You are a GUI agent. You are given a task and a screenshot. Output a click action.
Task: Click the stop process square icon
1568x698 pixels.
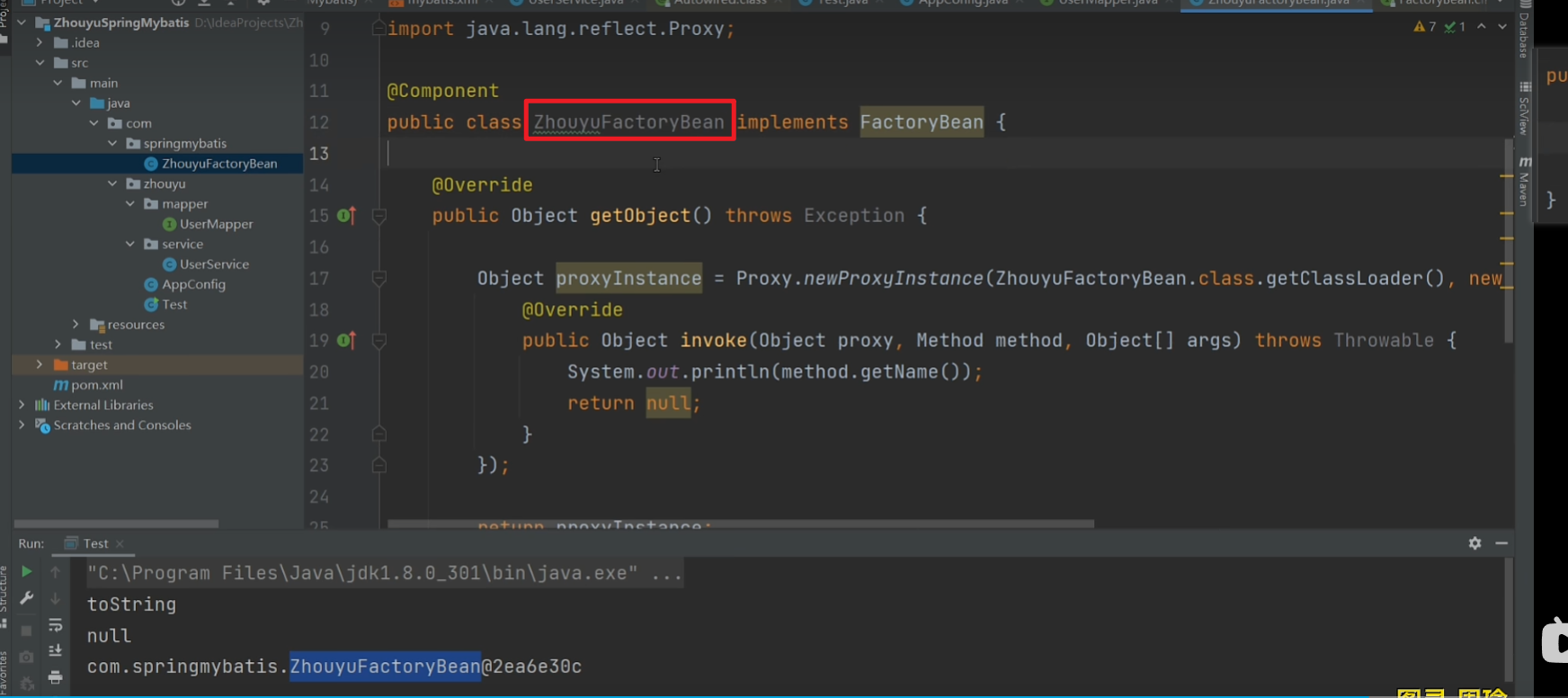[x=26, y=631]
